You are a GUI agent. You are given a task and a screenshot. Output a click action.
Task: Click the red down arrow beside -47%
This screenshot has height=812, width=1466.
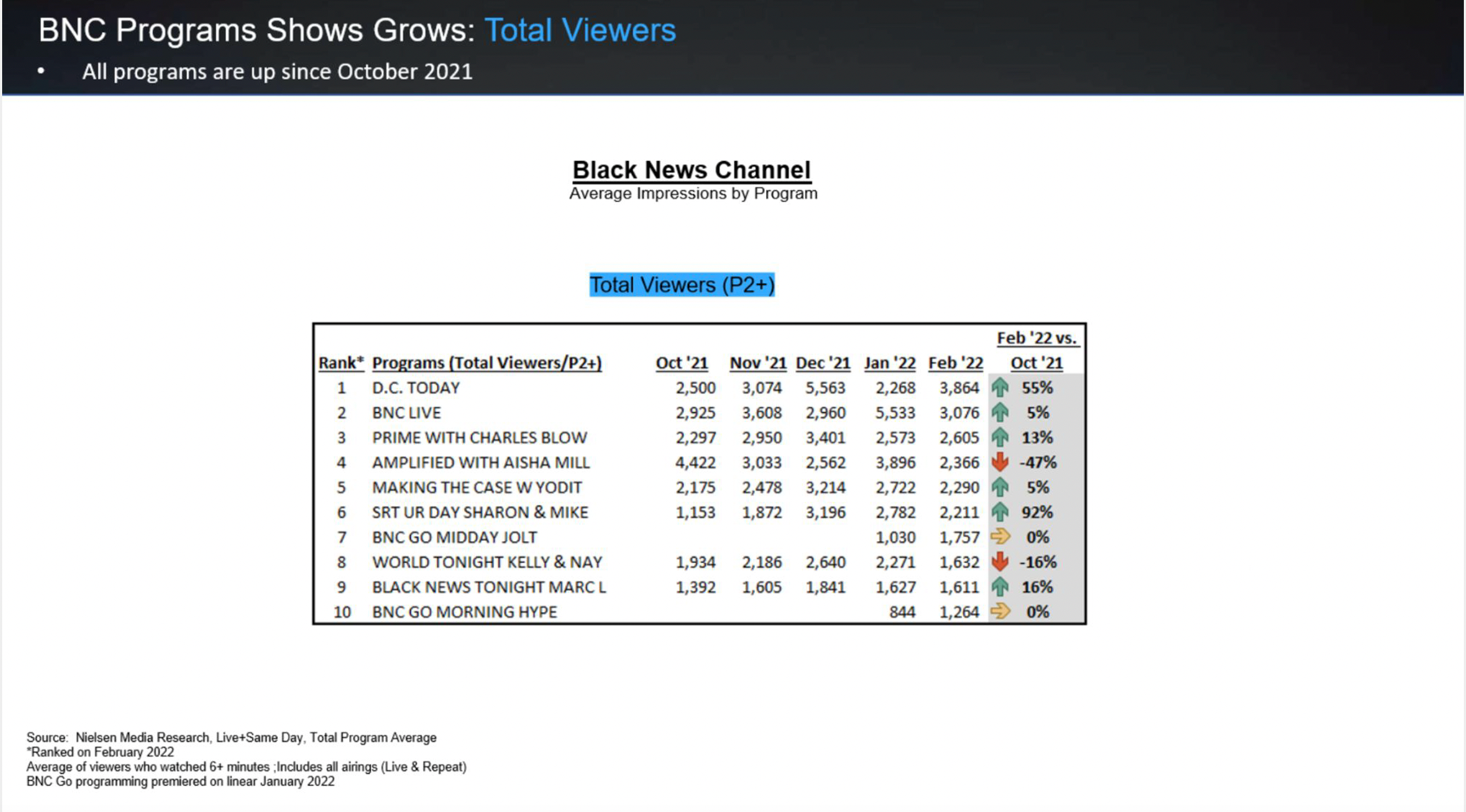point(999,462)
